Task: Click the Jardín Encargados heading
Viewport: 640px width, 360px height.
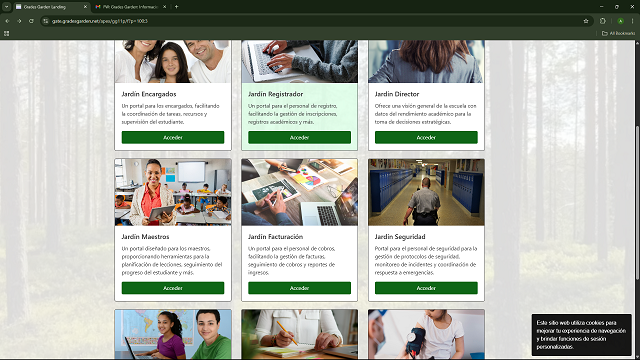Action: click(149, 94)
